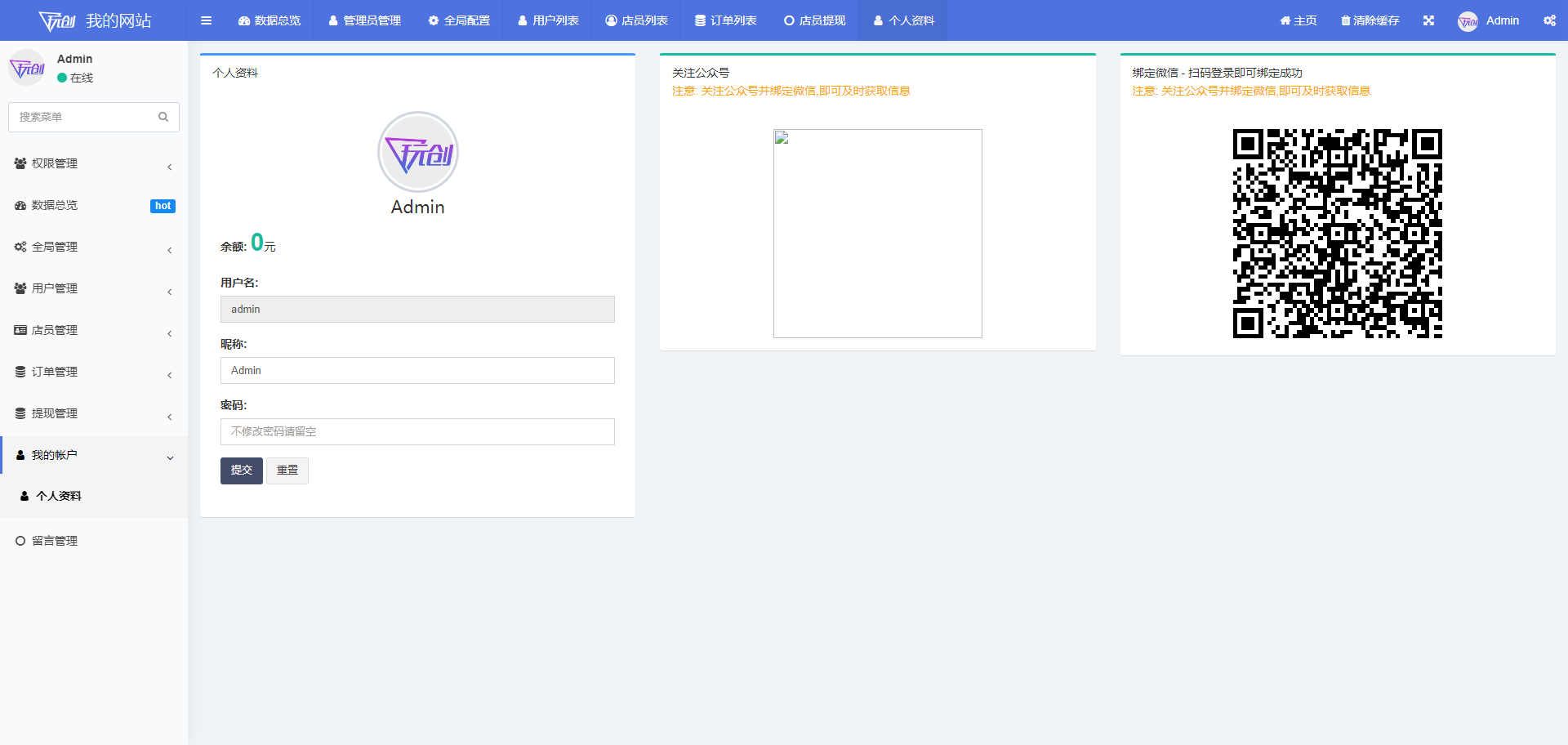Click the sidebar search magnifier icon
Image resolution: width=1568 pixels, height=745 pixels.
163,117
